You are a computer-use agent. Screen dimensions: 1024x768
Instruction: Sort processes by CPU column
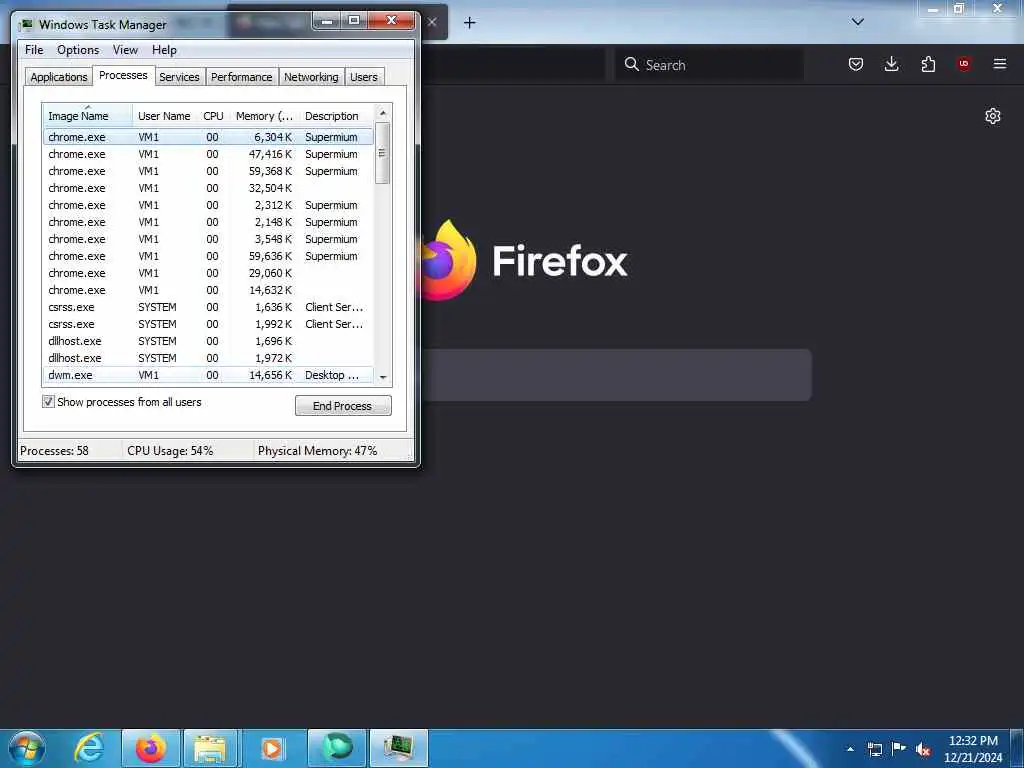pyautogui.click(x=214, y=116)
